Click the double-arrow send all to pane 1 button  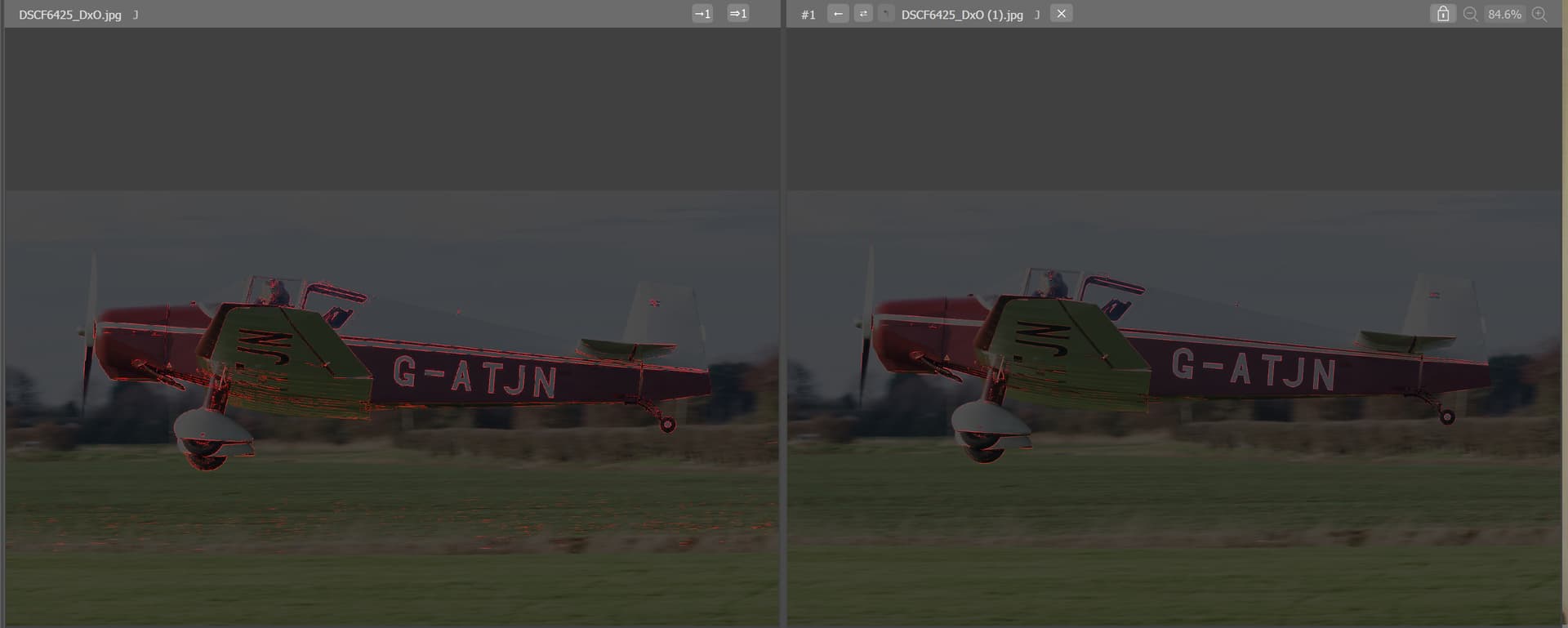coord(737,14)
